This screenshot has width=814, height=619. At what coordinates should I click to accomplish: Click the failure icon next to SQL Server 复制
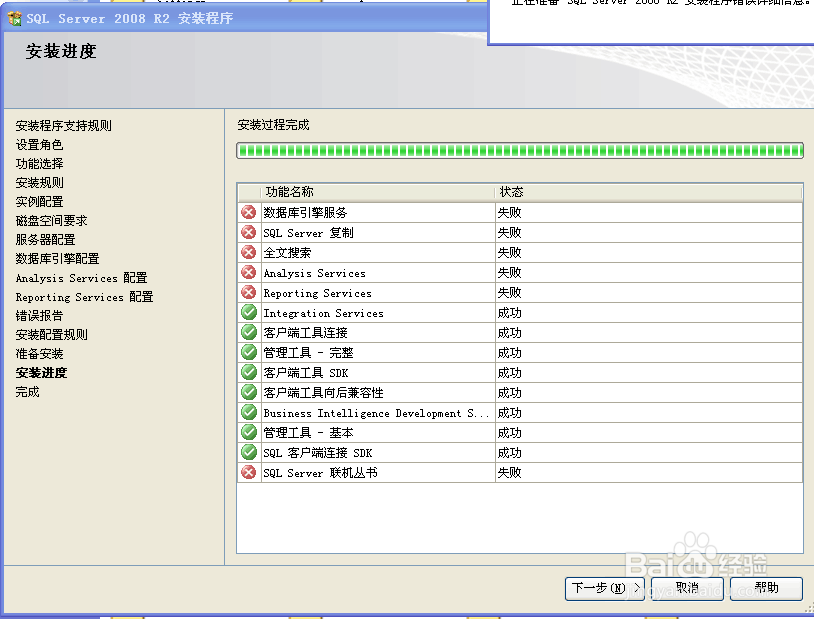pyautogui.click(x=249, y=232)
